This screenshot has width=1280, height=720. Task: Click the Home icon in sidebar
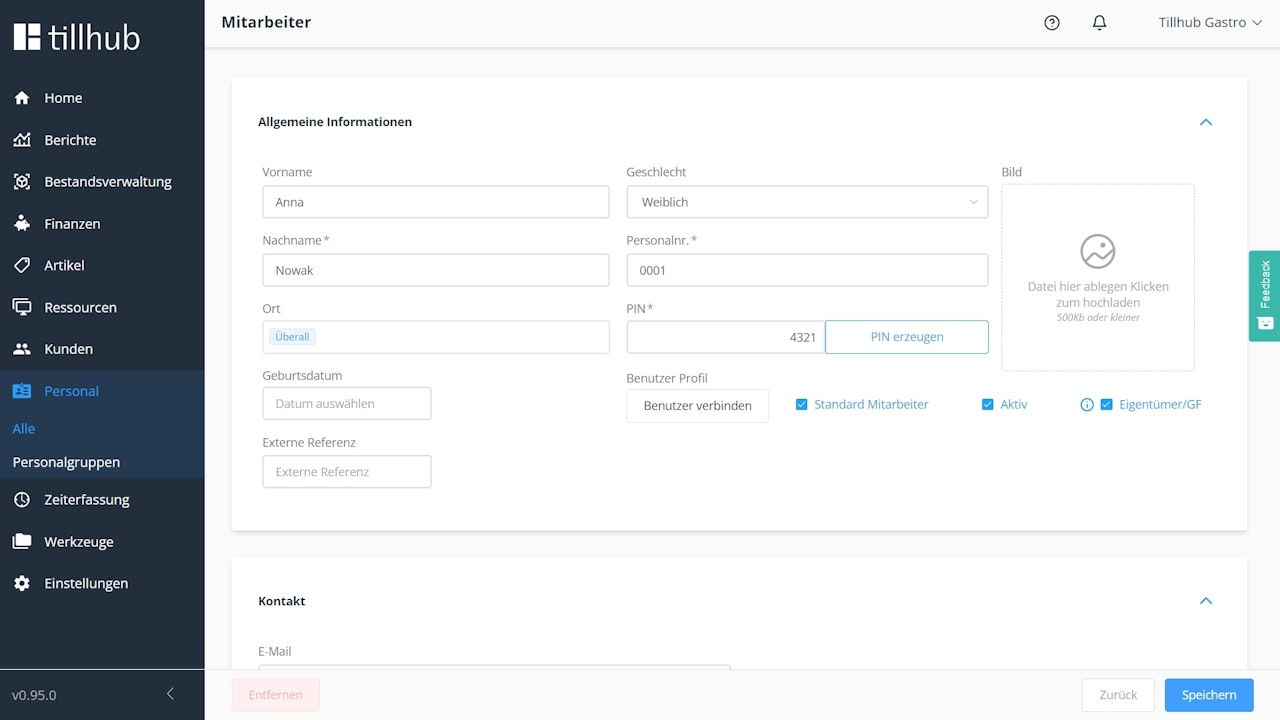[22, 98]
